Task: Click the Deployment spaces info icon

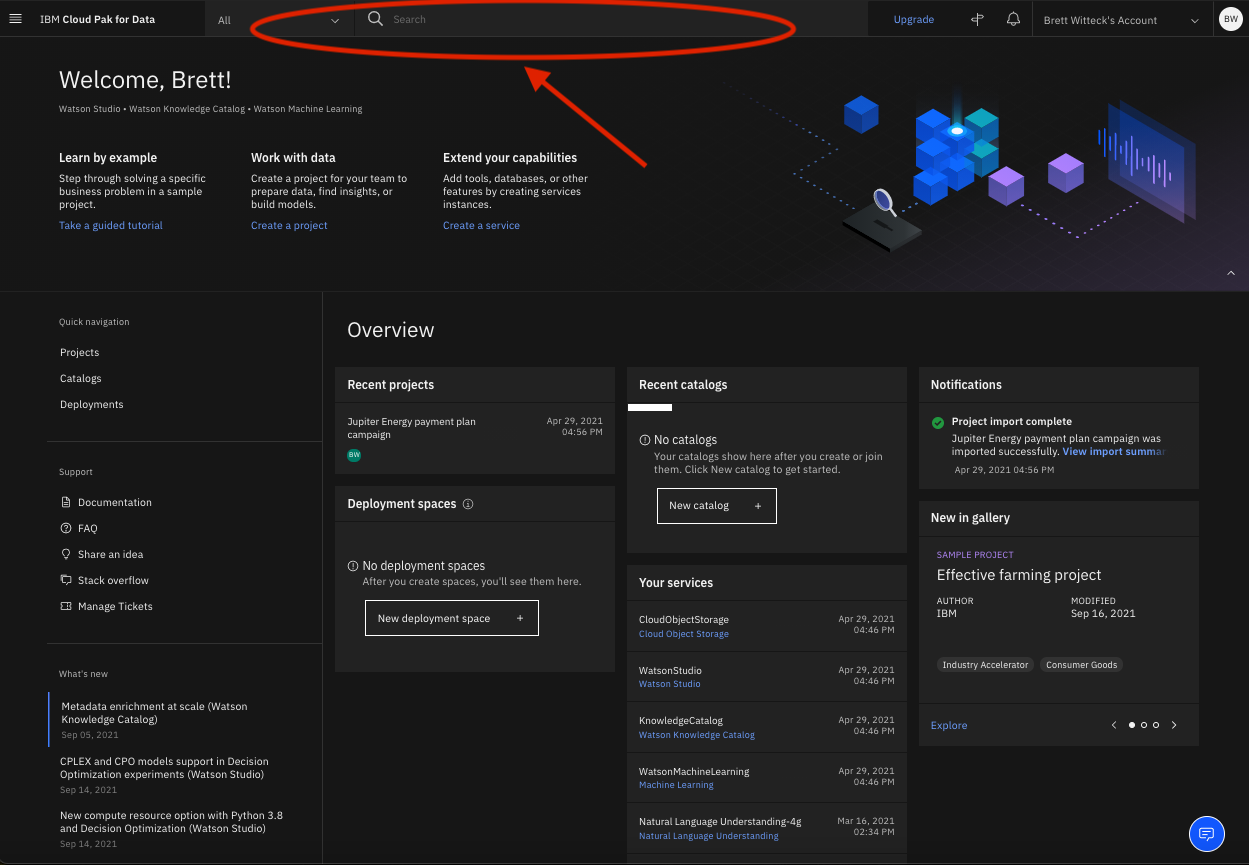Action: coord(468,504)
